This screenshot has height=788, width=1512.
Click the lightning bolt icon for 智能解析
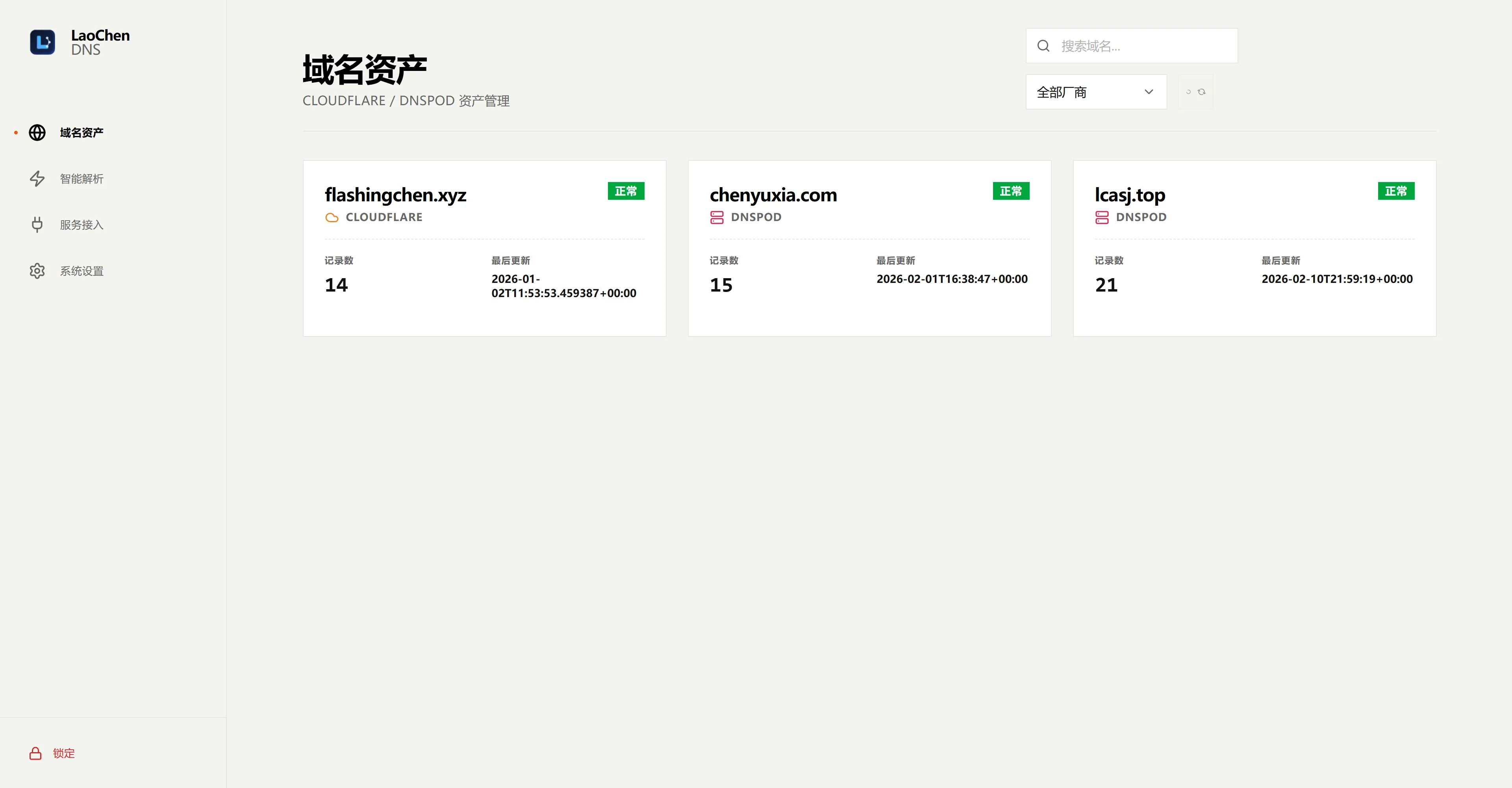pyautogui.click(x=37, y=178)
